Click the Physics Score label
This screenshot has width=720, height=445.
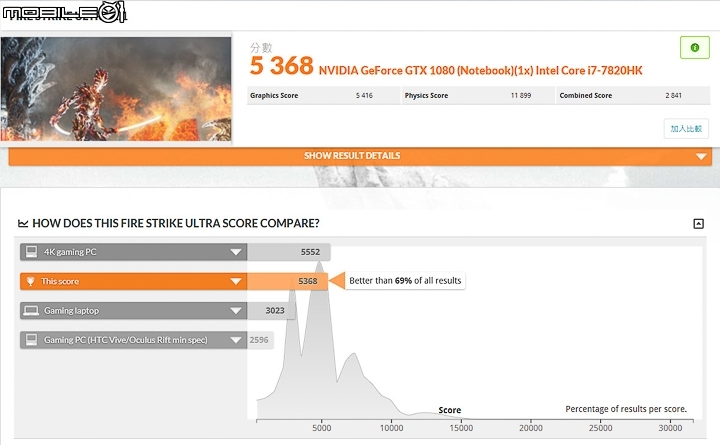[426, 96]
